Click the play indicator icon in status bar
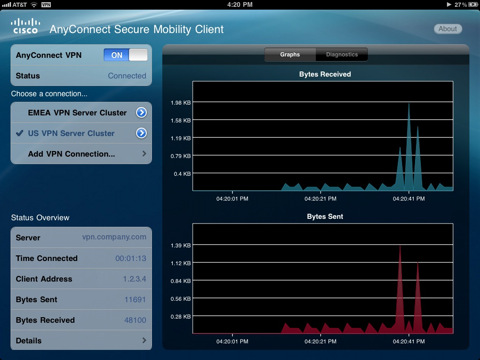480x360 pixels. 449,5
